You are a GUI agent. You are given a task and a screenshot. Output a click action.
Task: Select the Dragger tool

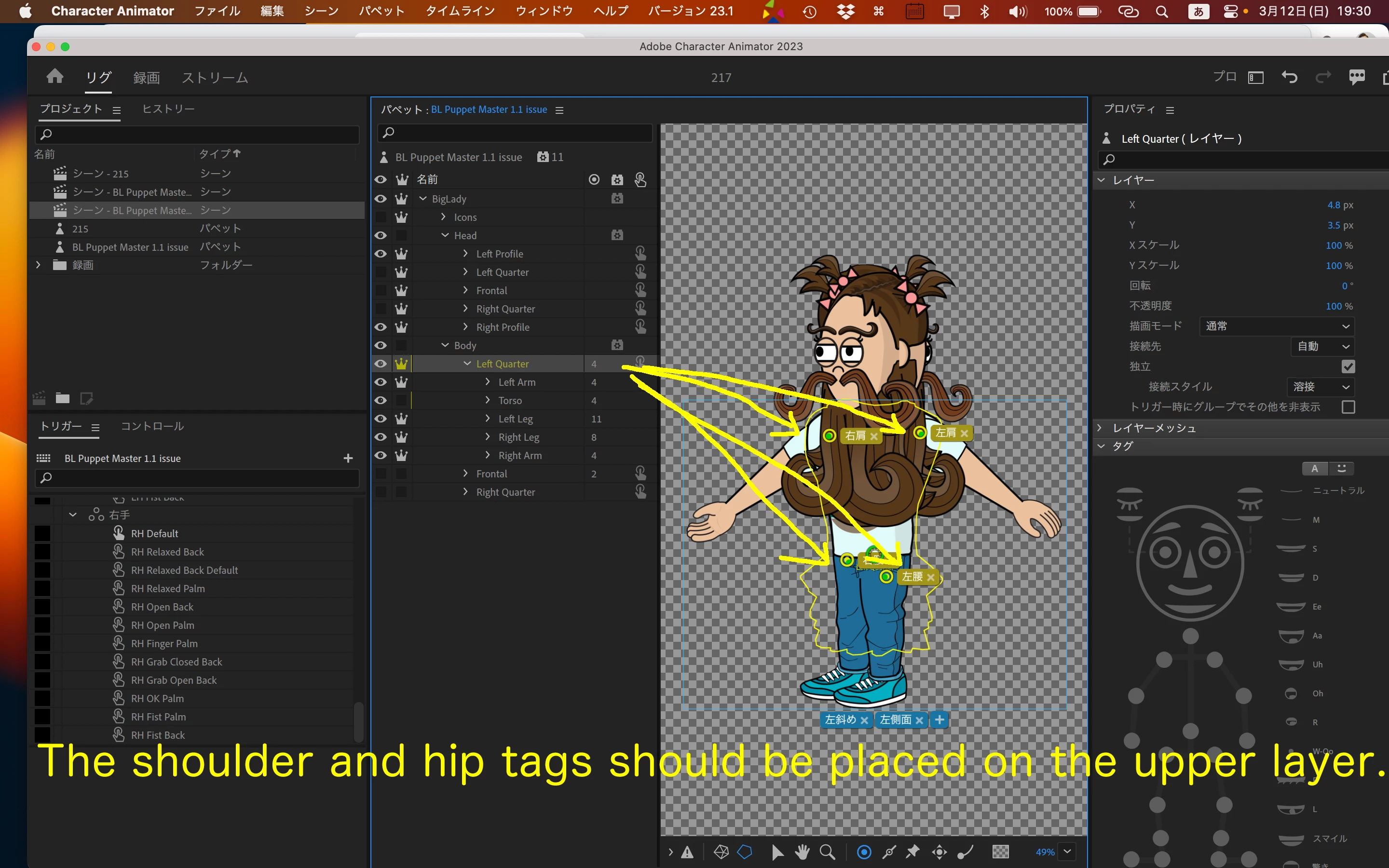(x=939, y=852)
